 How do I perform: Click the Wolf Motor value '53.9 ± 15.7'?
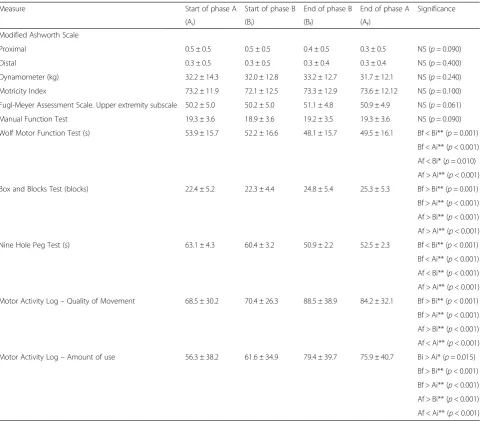click(x=202, y=133)
